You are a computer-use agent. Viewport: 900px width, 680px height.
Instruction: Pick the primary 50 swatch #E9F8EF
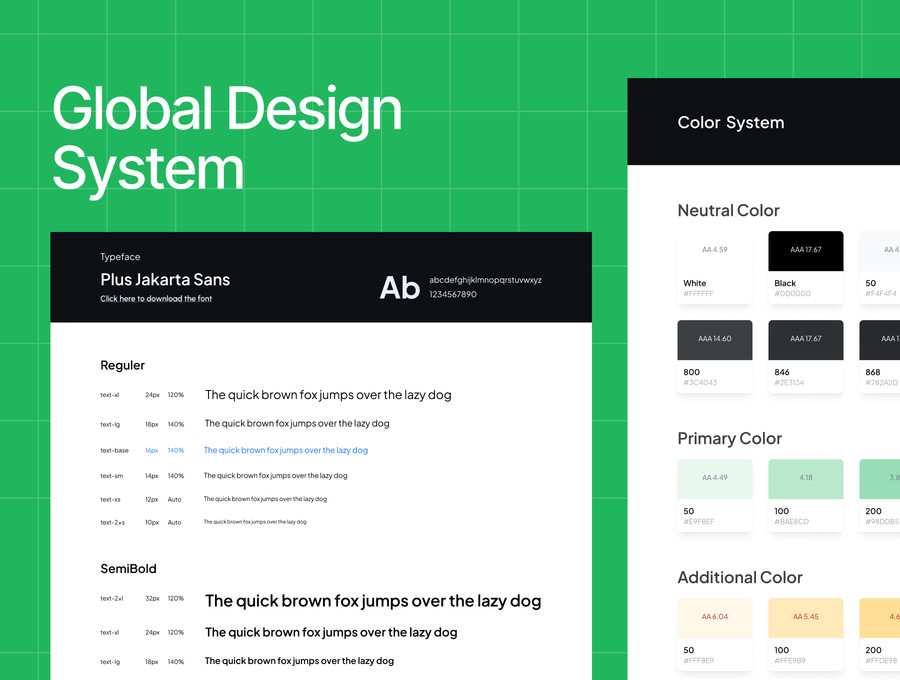715,495
